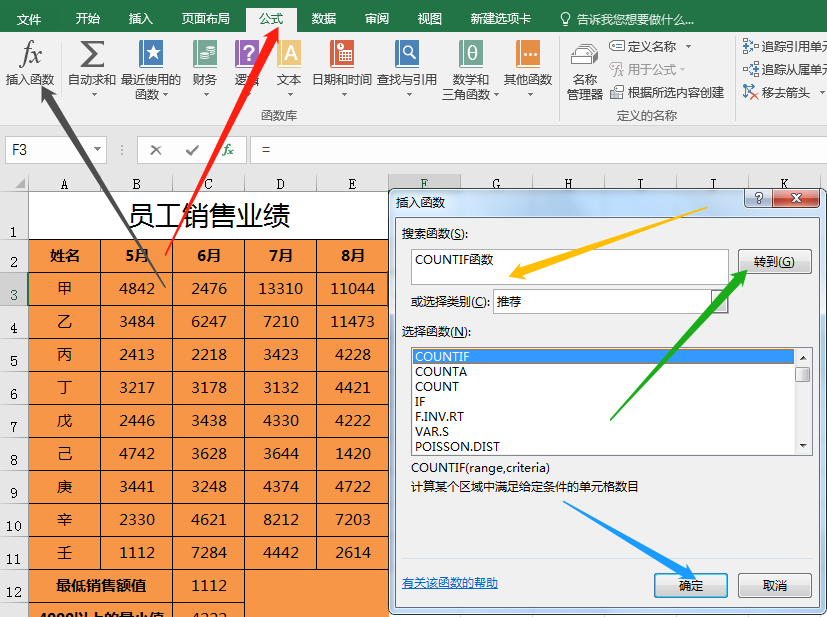Click Remove Arrows (移去箭头) icon

click(751, 92)
